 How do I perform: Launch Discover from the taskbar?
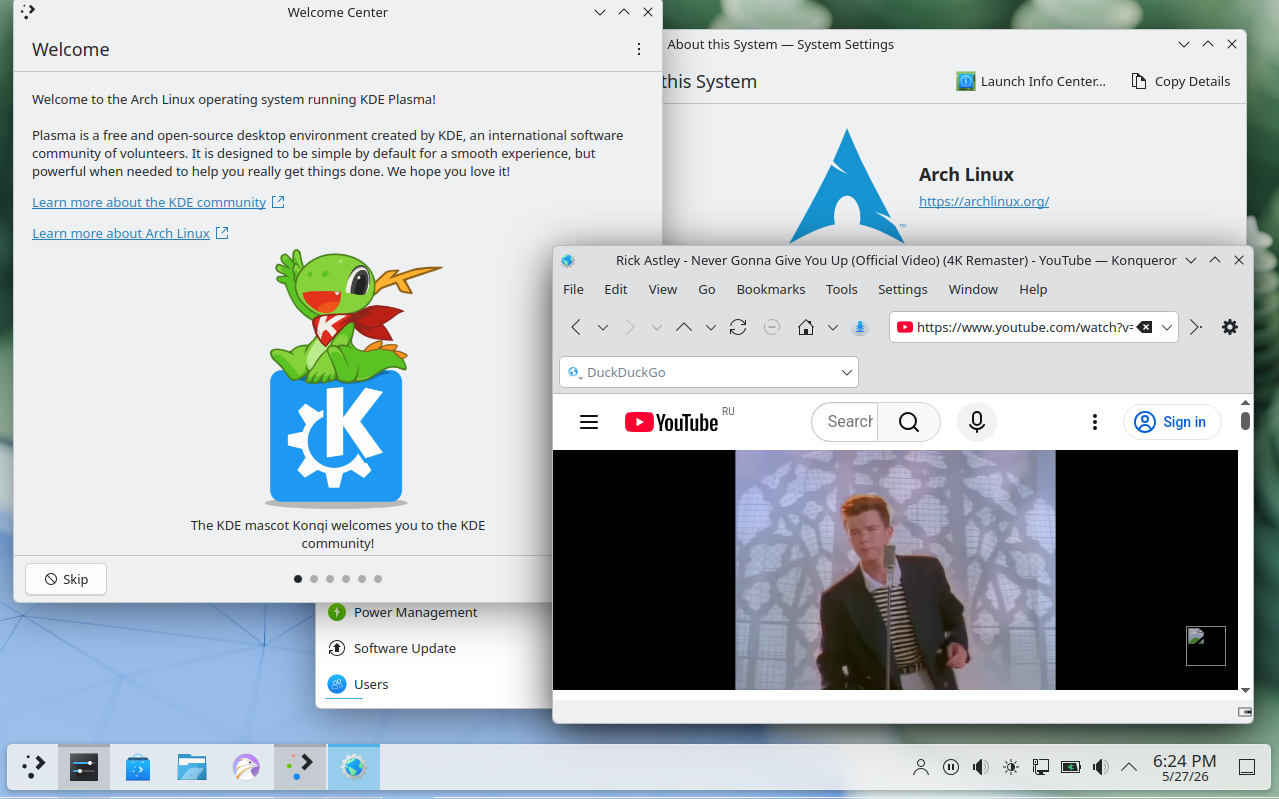click(138, 767)
